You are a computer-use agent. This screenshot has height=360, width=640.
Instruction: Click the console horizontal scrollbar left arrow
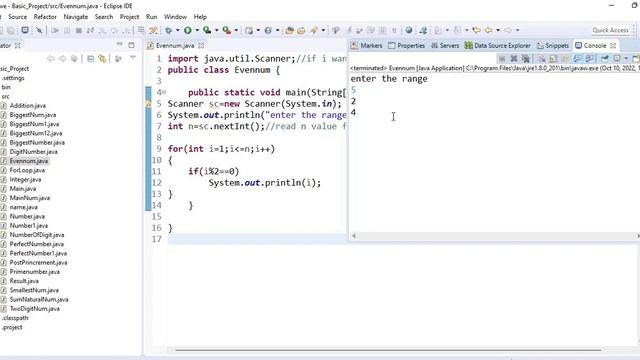(x=354, y=236)
